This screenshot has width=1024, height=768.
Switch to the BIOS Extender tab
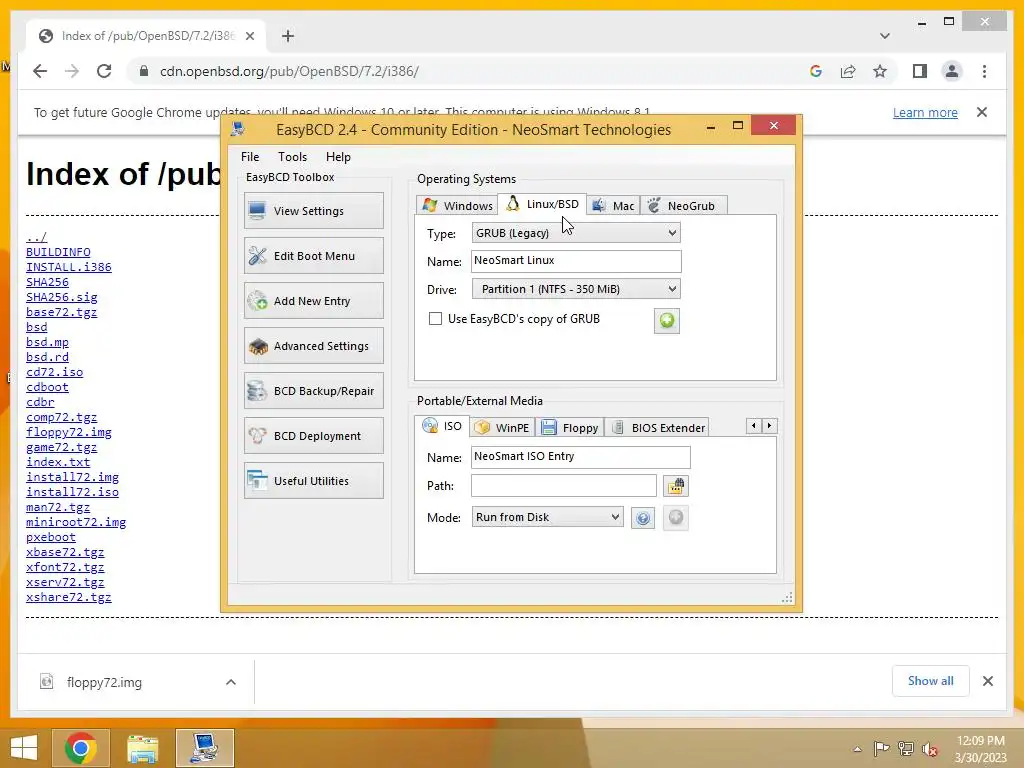[x=657, y=428]
